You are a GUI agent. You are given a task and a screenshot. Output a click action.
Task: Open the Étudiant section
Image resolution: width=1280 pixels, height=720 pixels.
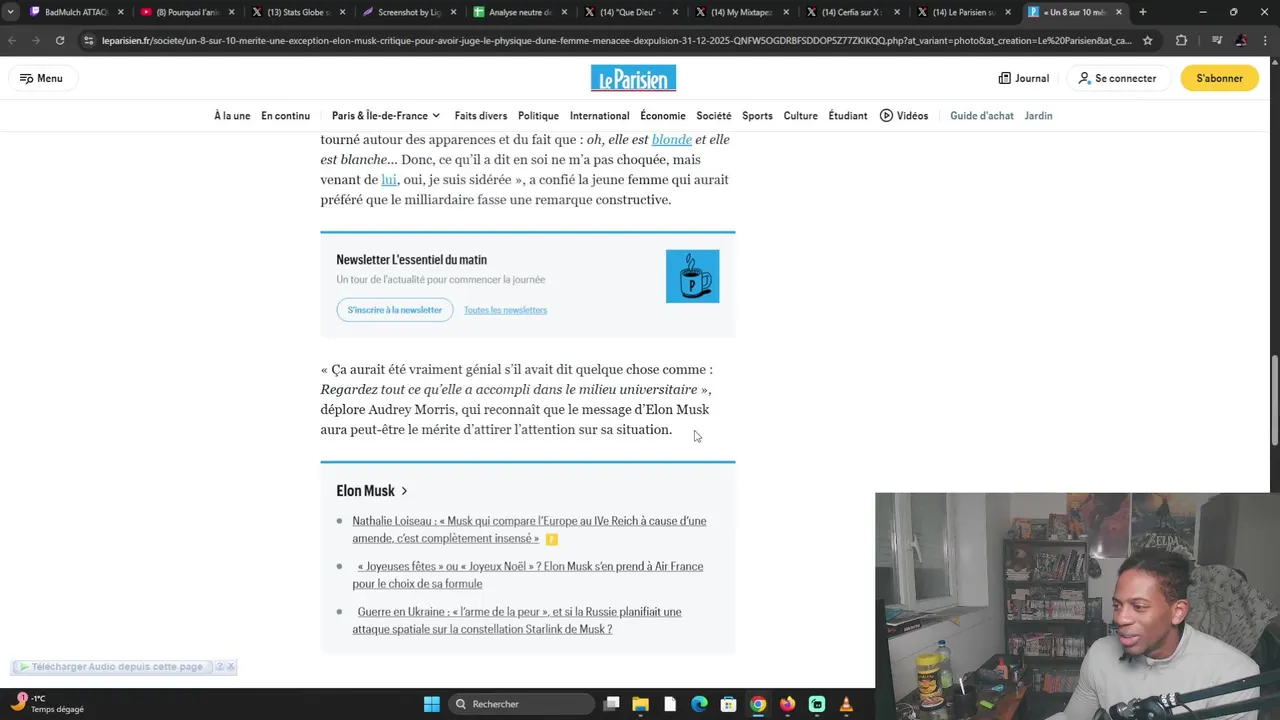(x=848, y=116)
